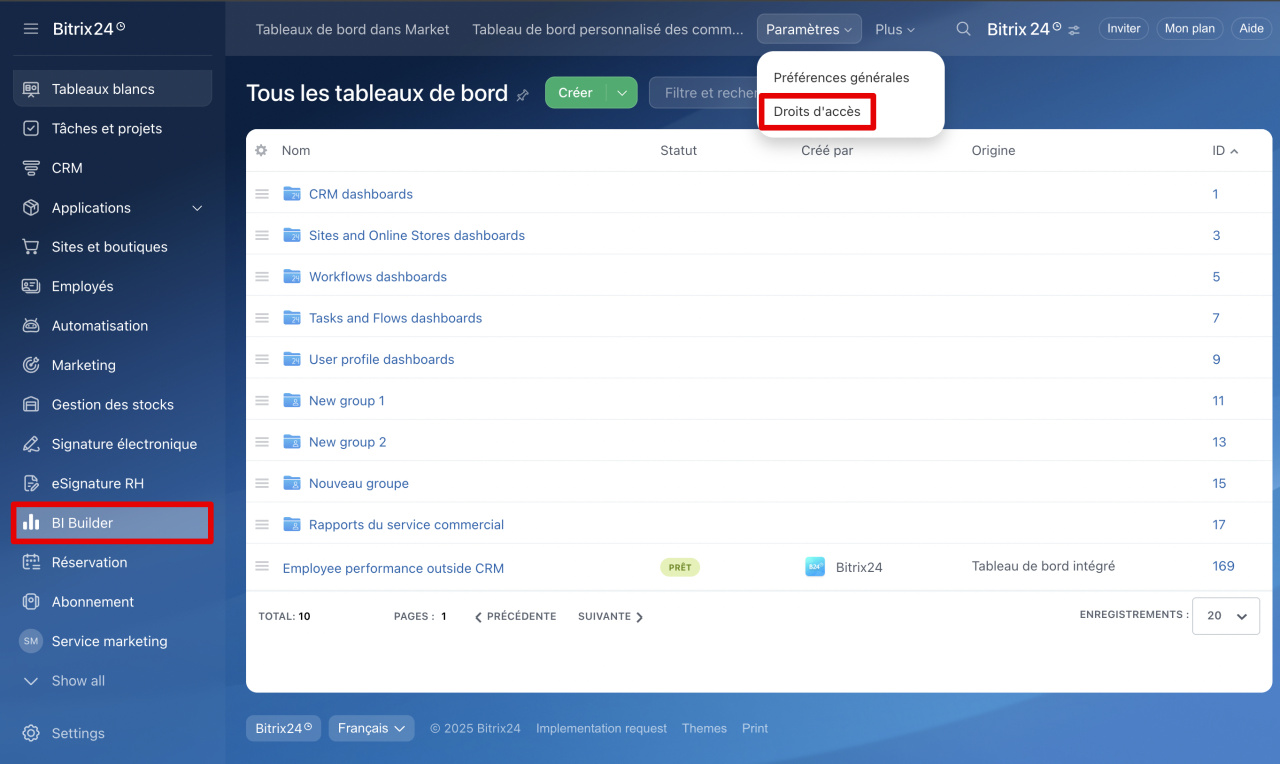Click the CRM dashboards folder icon
This screenshot has height=764, width=1280.
point(292,194)
